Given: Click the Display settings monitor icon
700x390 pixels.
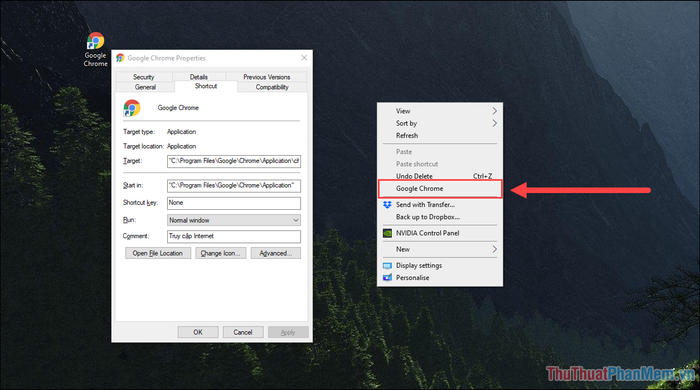Looking at the screenshot, I should click(x=387, y=266).
